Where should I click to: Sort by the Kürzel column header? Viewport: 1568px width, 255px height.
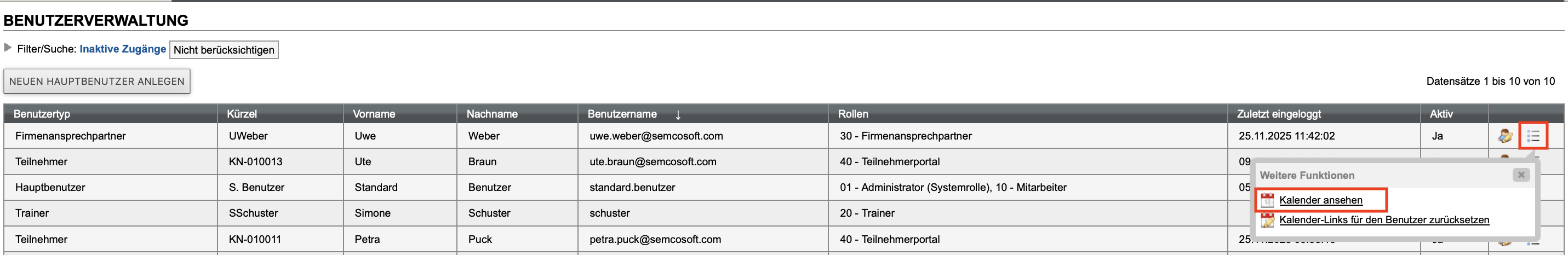point(242,114)
